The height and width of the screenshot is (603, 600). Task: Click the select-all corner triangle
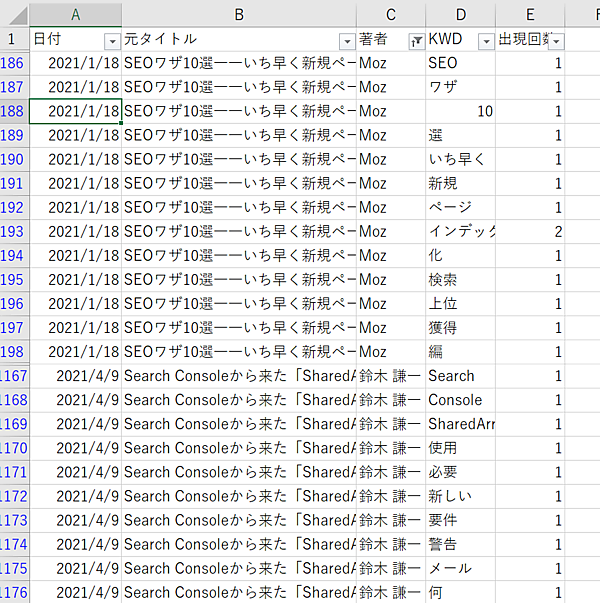click(18, 16)
